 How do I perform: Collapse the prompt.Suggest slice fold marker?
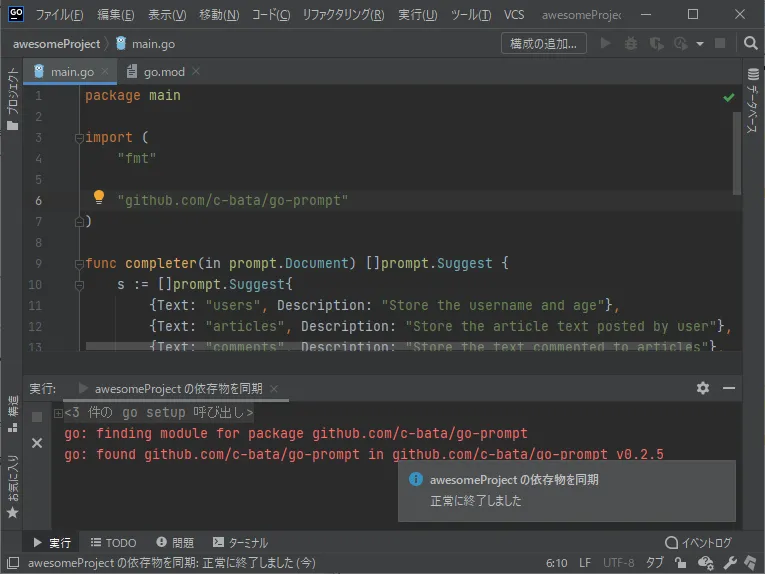(x=79, y=285)
